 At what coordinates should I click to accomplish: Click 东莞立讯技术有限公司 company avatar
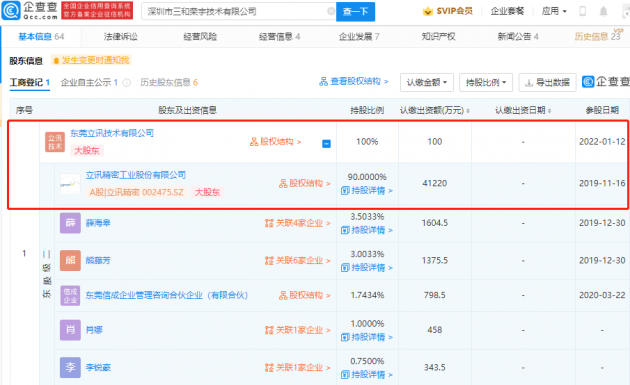click(x=55, y=142)
